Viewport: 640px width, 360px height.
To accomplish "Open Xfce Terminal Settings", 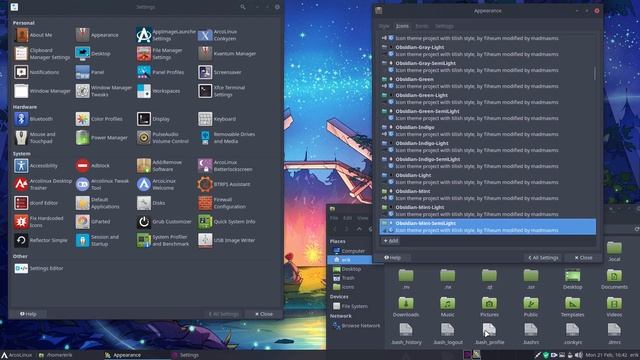I will (x=222, y=91).
